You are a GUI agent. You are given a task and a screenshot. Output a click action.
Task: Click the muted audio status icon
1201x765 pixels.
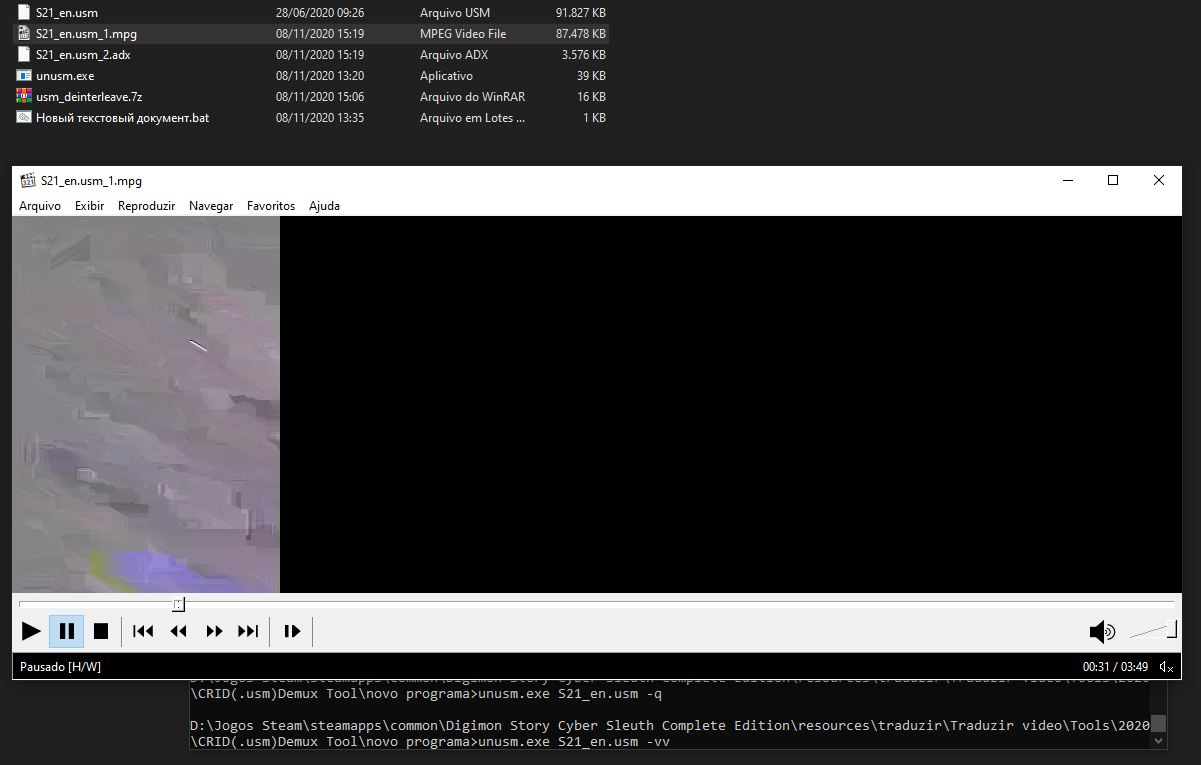(1166, 667)
